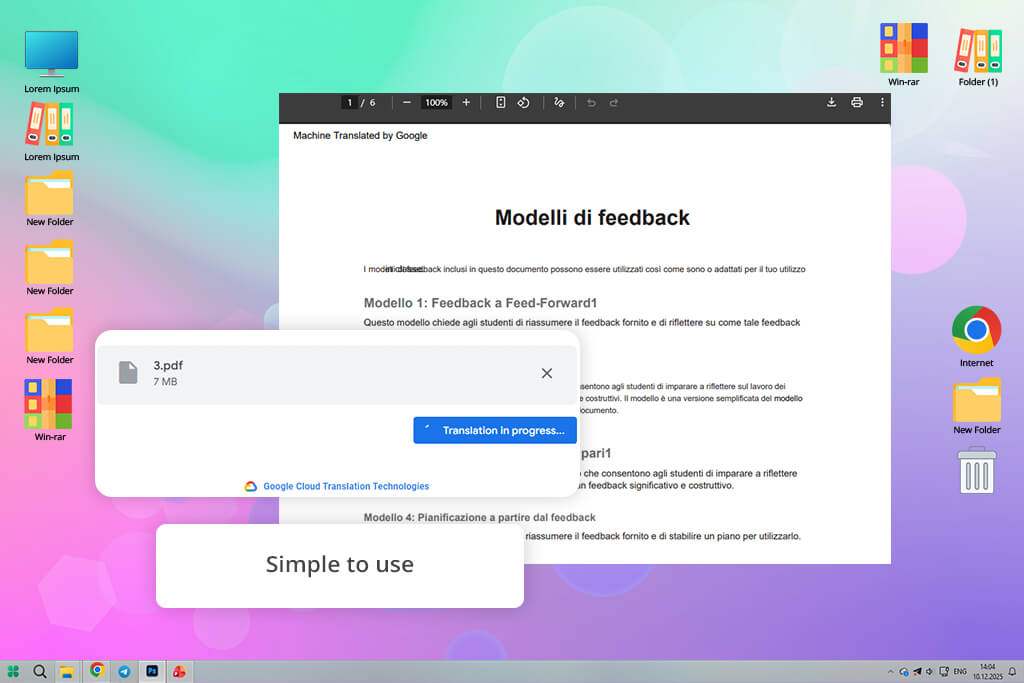
Task: Click the volume speaker tray icon
Action: pos(929,671)
